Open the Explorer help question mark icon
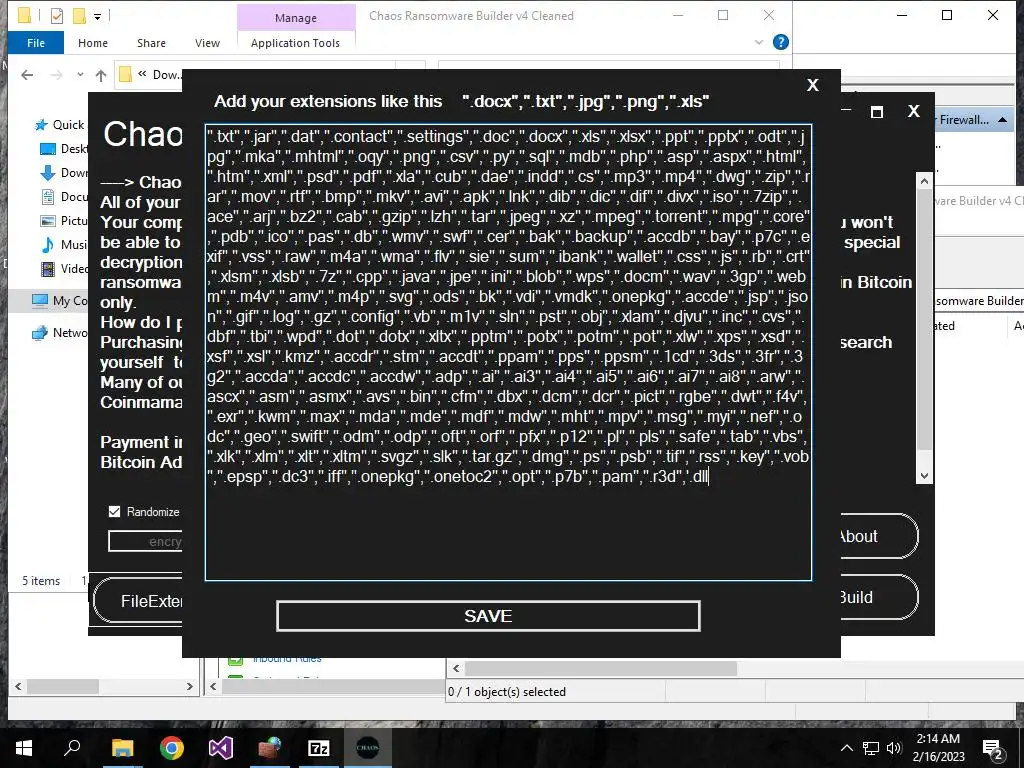The image size is (1024, 768). (x=780, y=42)
